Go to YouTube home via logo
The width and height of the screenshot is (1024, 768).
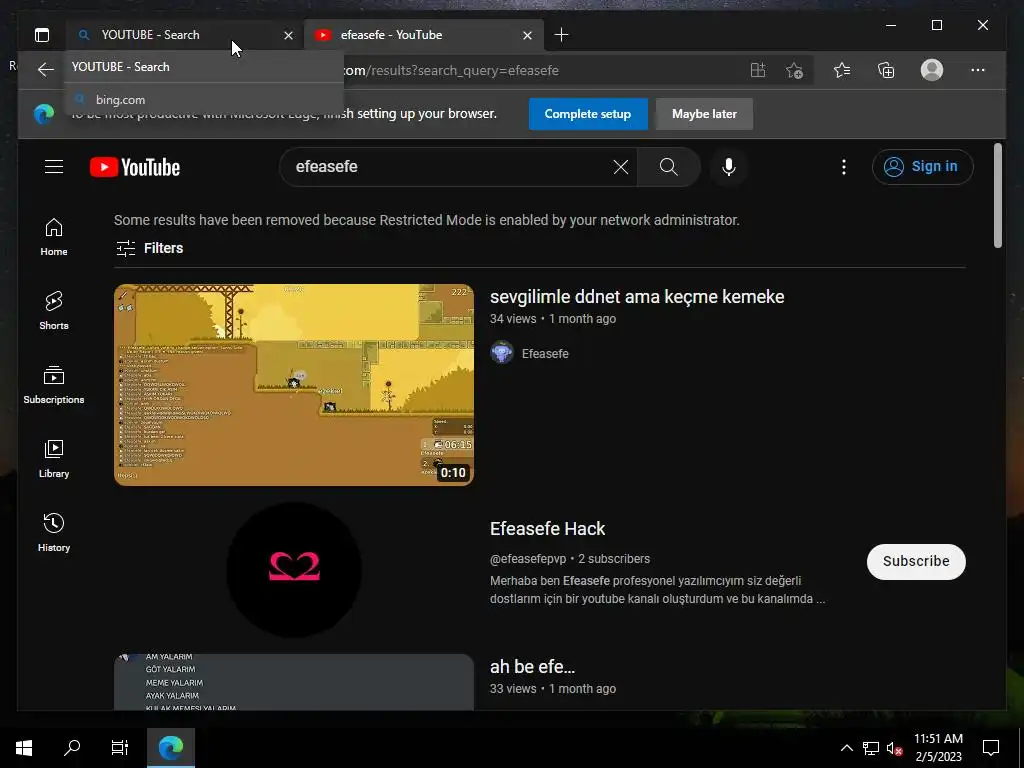tap(135, 167)
